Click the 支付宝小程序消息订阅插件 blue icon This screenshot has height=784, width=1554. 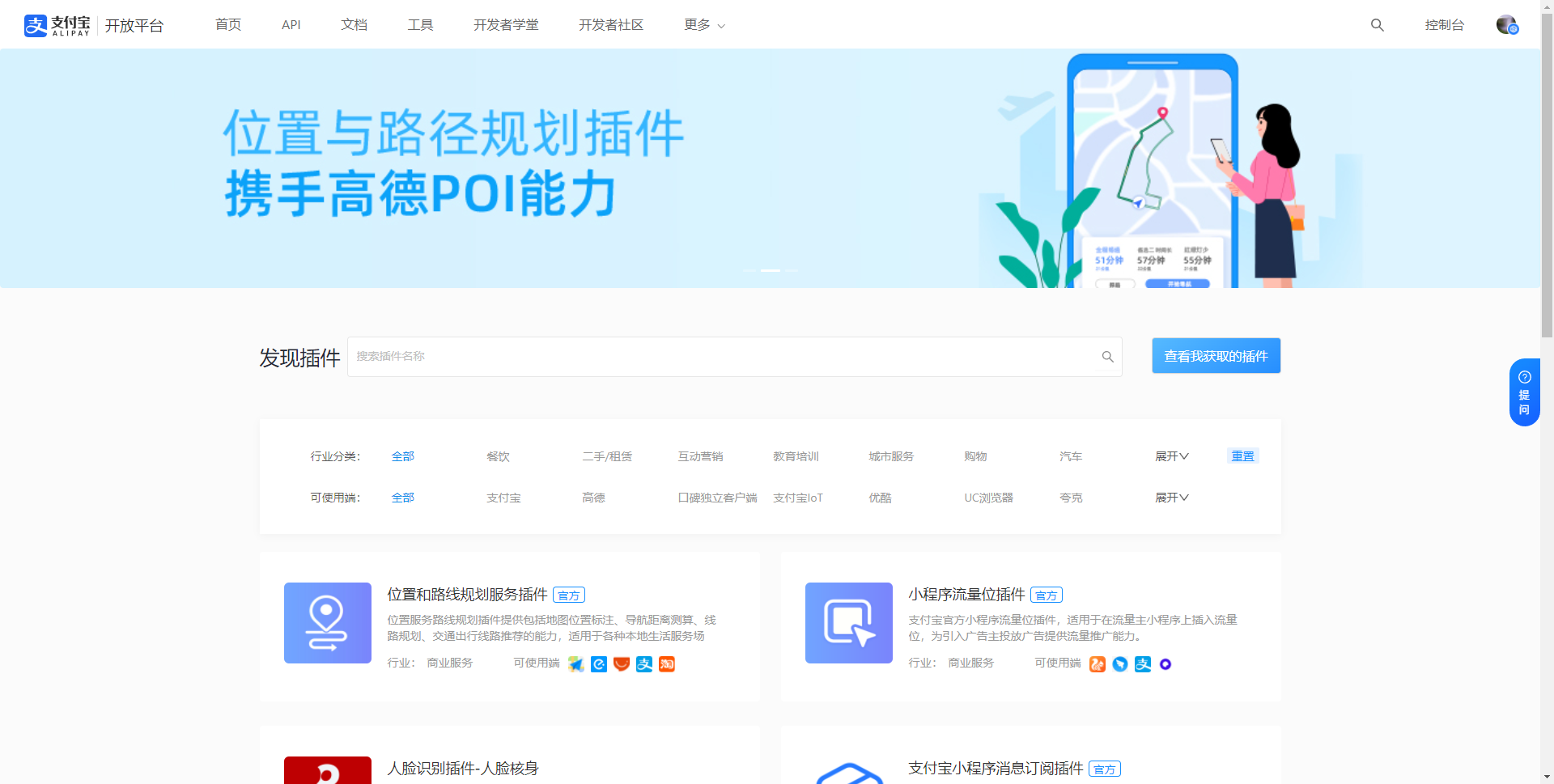click(x=849, y=773)
